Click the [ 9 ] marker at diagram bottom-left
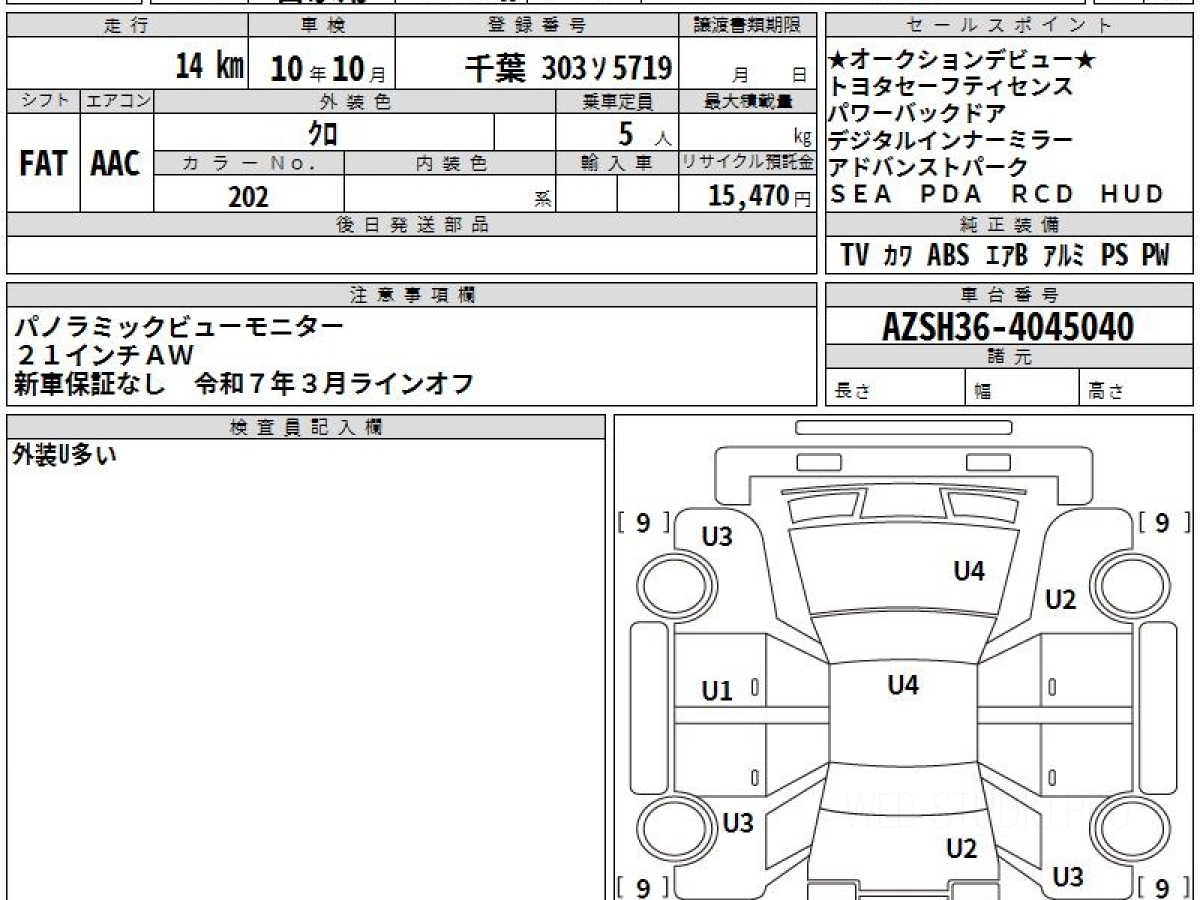Viewport: 1200px width, 900px height. tap(643, 887)
